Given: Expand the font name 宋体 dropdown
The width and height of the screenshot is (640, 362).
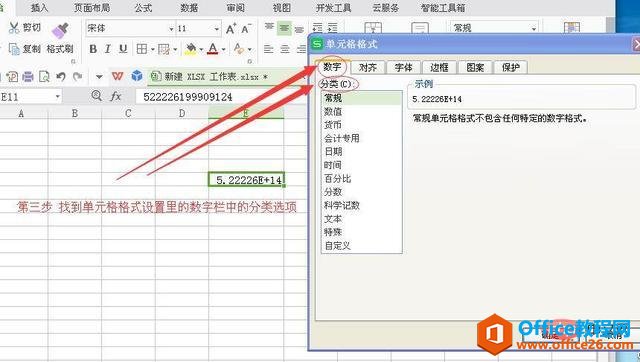Looking at the screenshot, I should pos(171,29).
